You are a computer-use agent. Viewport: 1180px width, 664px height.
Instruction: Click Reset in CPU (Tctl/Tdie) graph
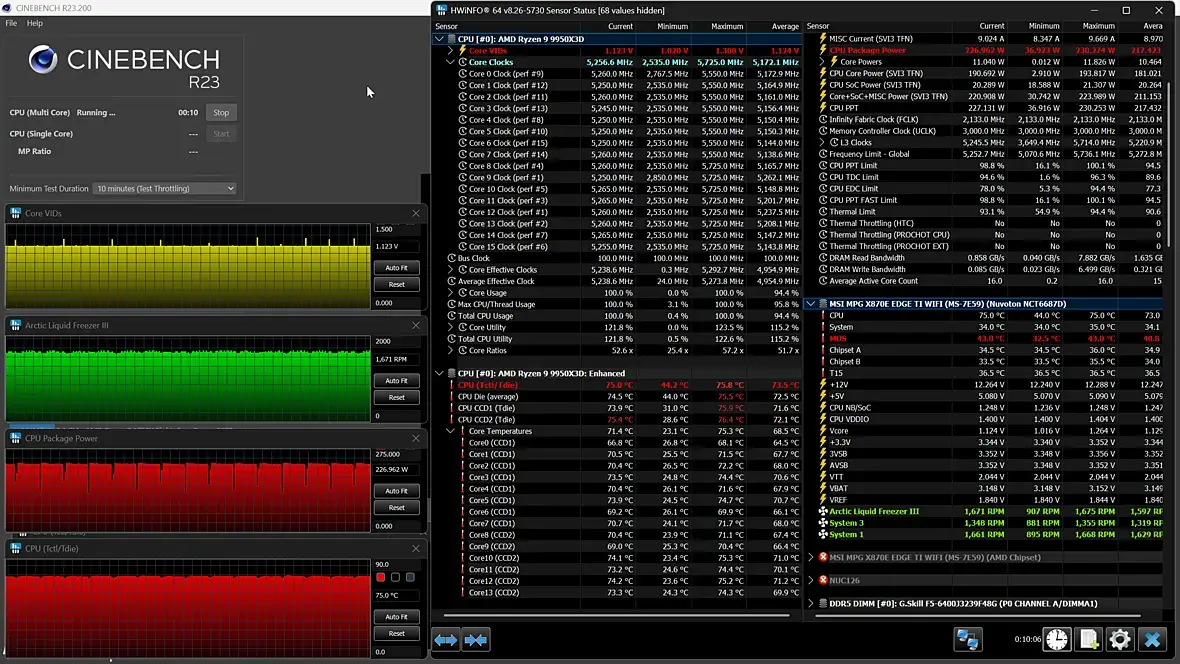pos(397,634)
